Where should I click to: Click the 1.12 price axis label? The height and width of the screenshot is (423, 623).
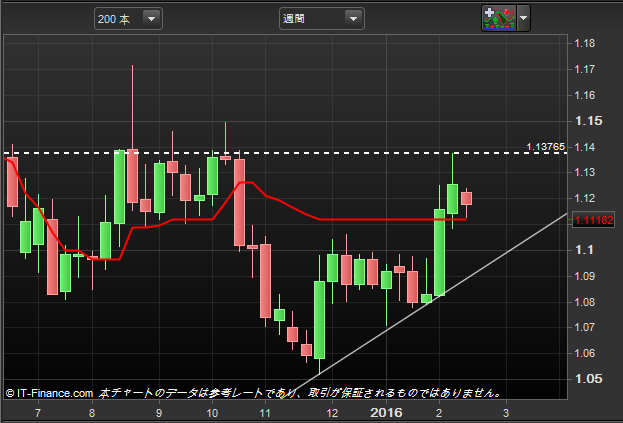(585, 198)
